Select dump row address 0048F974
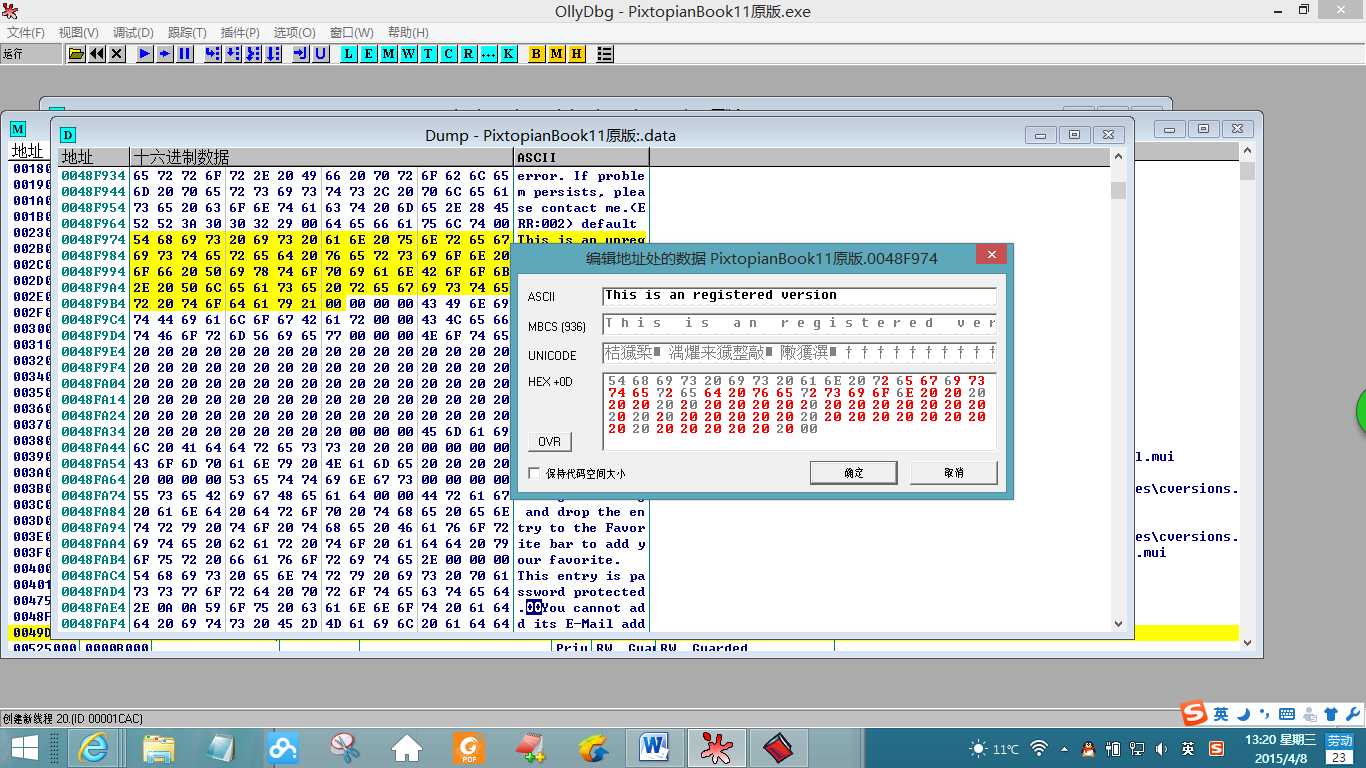The image size is (1366, 768). click(x=93, y=240)
